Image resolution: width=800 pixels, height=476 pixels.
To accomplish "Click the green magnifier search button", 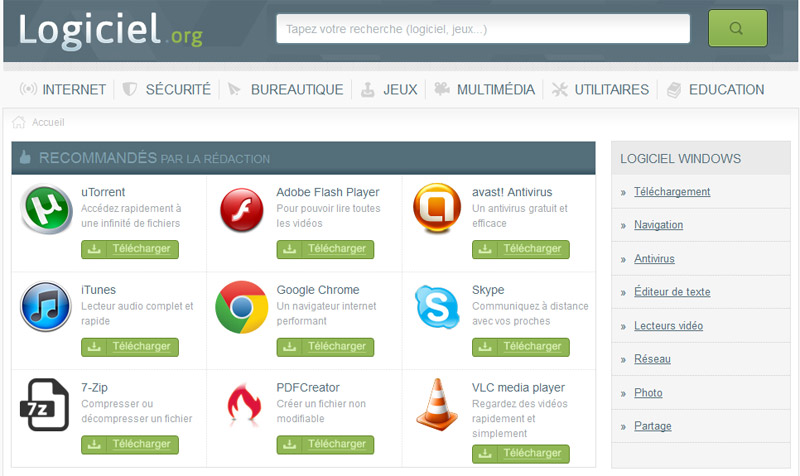I will click(x=737, y=28).
